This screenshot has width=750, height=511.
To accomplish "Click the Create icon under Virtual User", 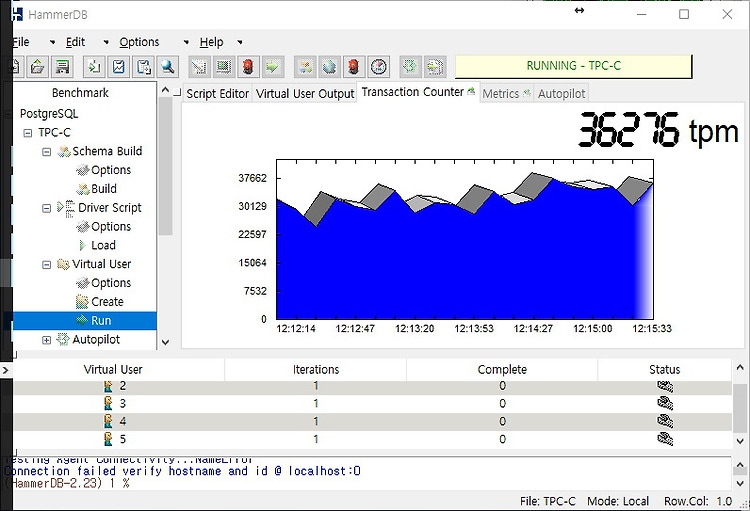I will pos(82,302).
